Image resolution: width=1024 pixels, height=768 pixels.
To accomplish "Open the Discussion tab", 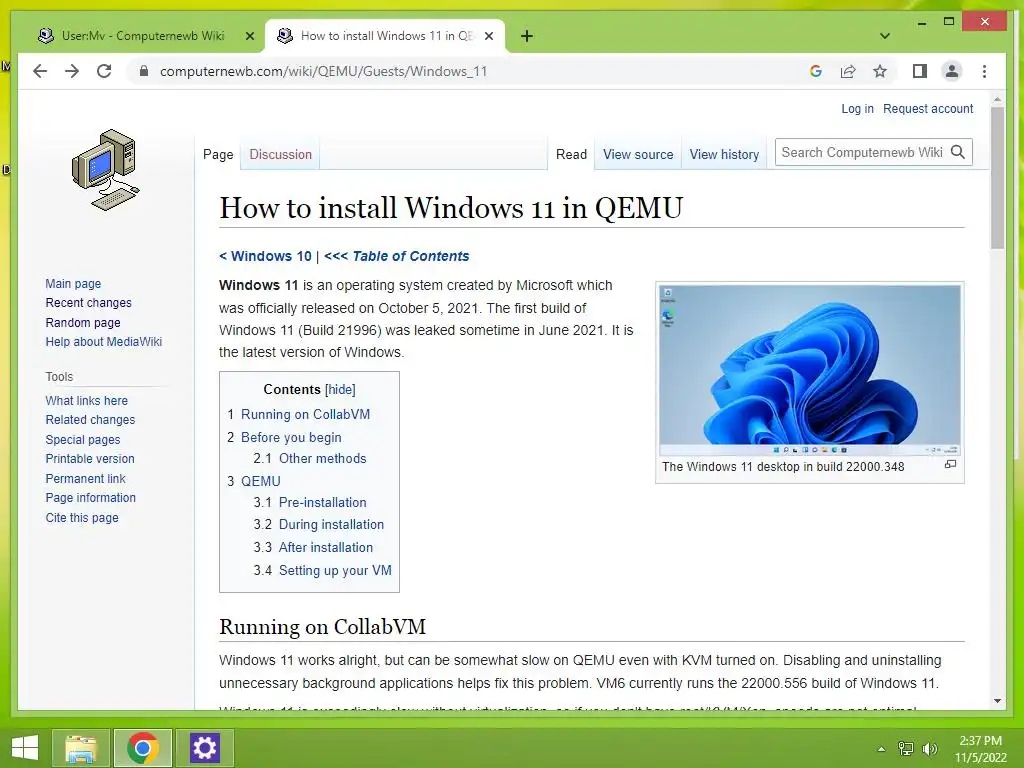I will click(280, 155).
